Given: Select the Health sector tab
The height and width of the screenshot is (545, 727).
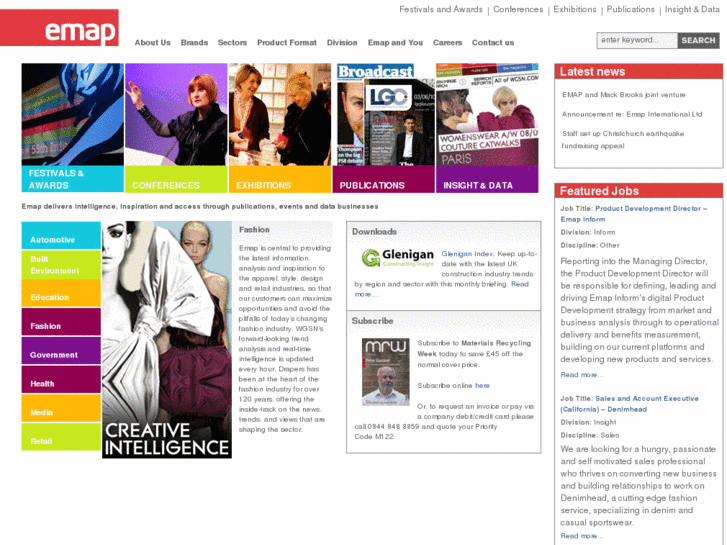Looking at the screenshot, I should point(61,379).
